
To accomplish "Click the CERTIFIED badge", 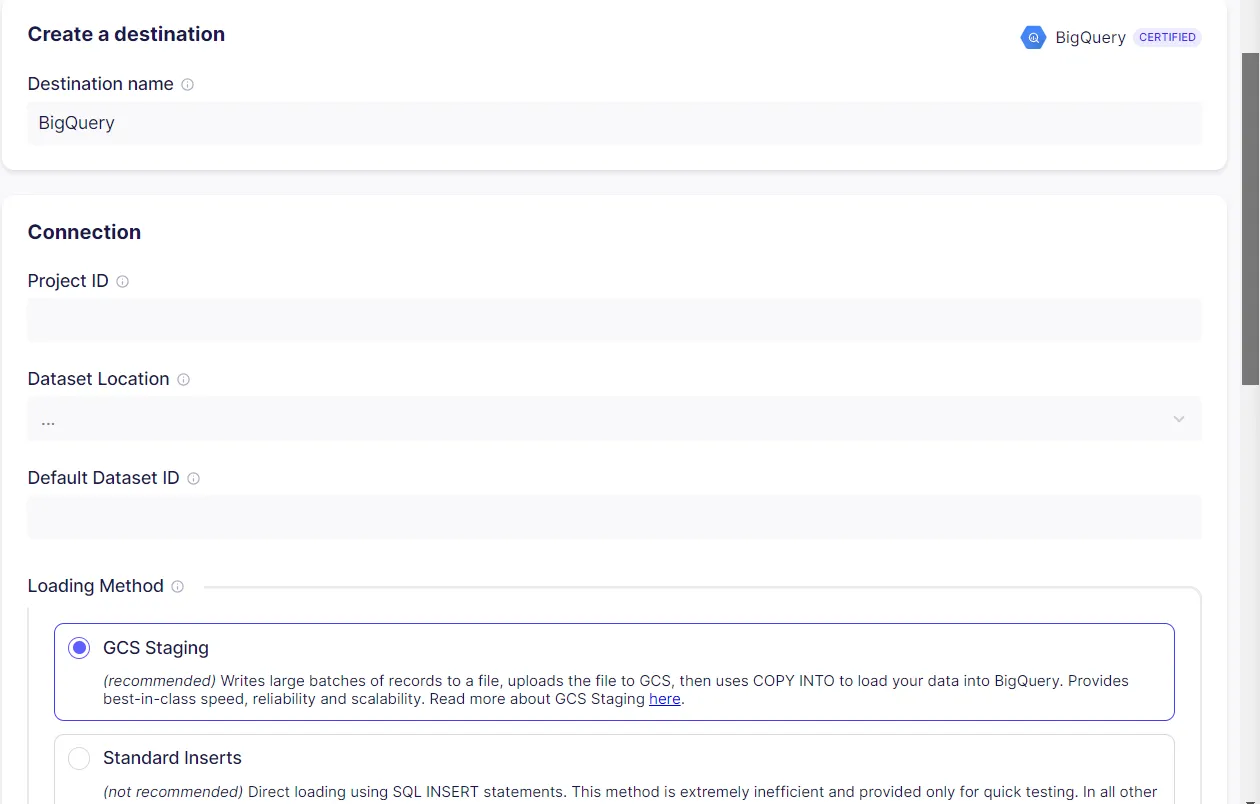I will 1167,38.
